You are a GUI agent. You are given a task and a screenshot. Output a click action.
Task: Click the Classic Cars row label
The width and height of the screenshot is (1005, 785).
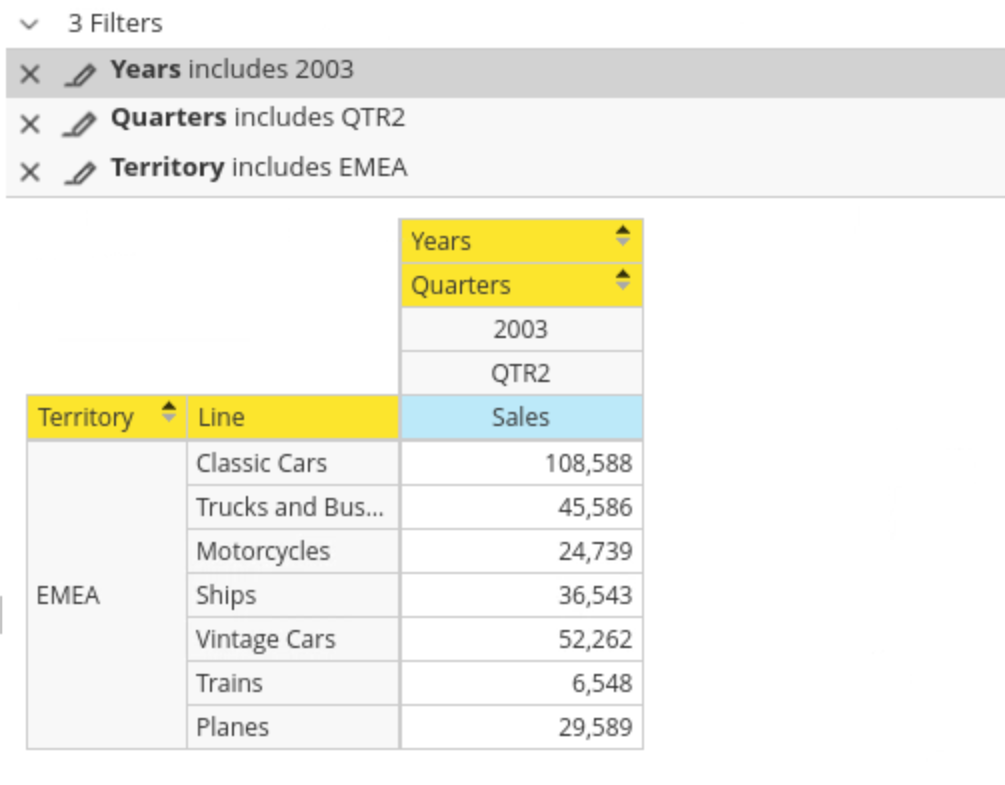coord(262,463)
